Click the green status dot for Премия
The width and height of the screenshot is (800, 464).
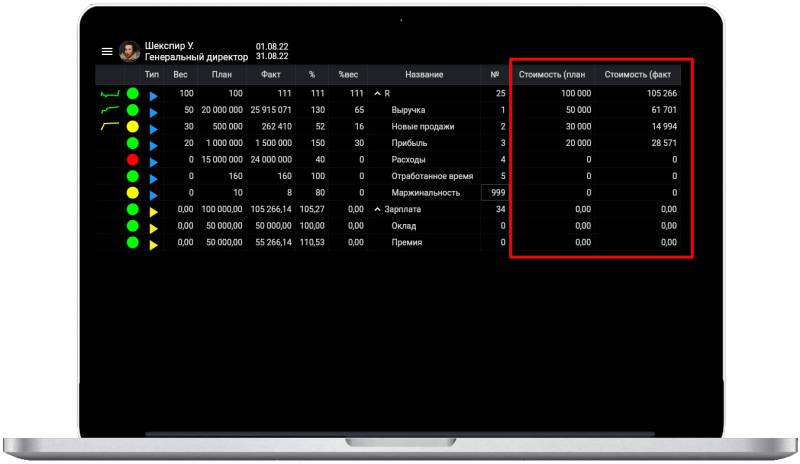(x=133, y=242)
